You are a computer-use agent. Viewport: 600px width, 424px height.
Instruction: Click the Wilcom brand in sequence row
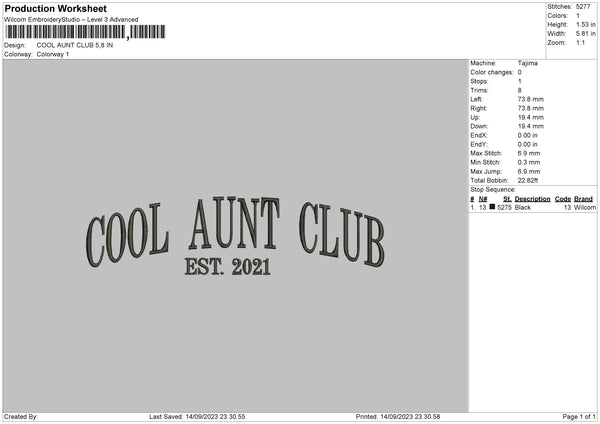coord(585,207)
